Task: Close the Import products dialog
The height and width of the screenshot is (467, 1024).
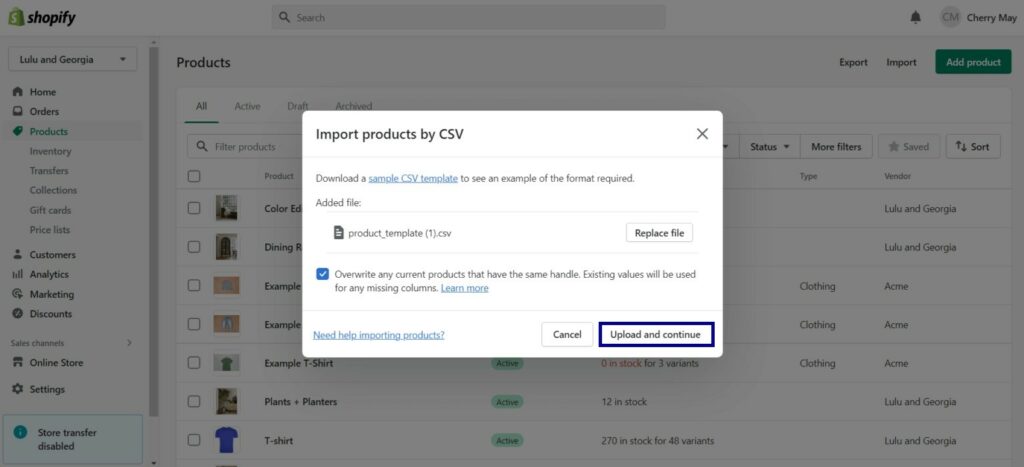Action: (x=702, y=134)
